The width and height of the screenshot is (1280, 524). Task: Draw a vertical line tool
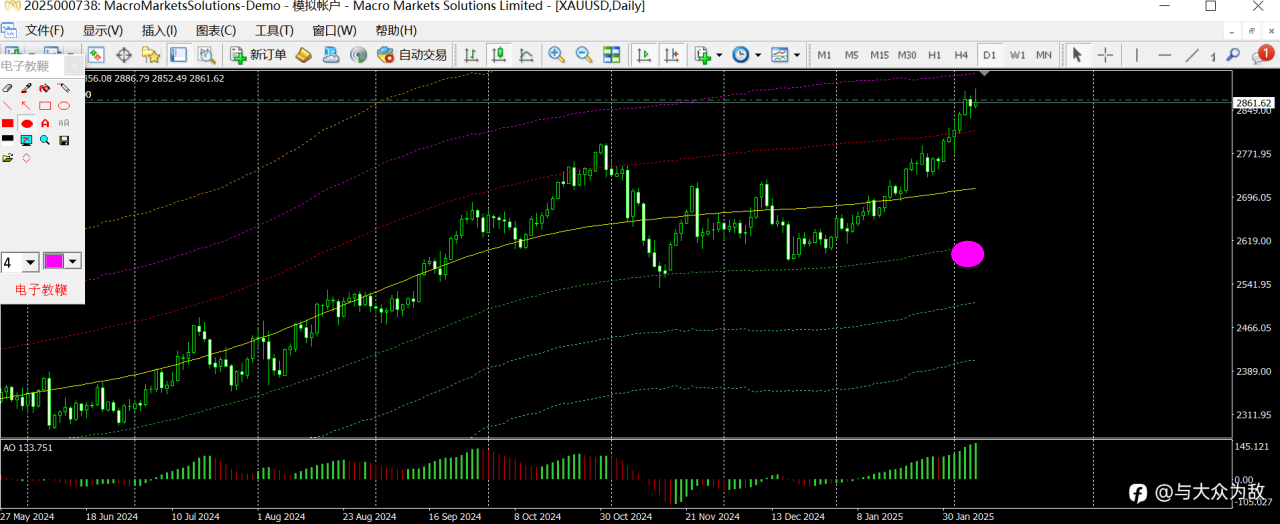[x=1136, y=55]
